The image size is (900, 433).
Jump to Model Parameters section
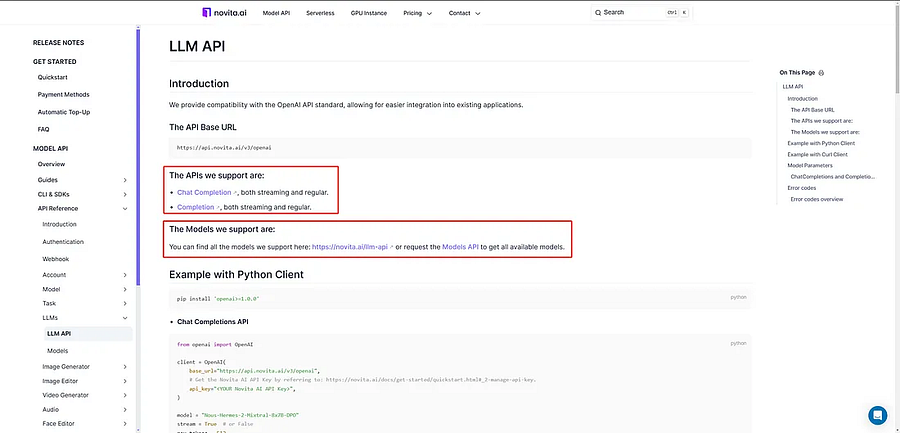click(x=810, y=165)
